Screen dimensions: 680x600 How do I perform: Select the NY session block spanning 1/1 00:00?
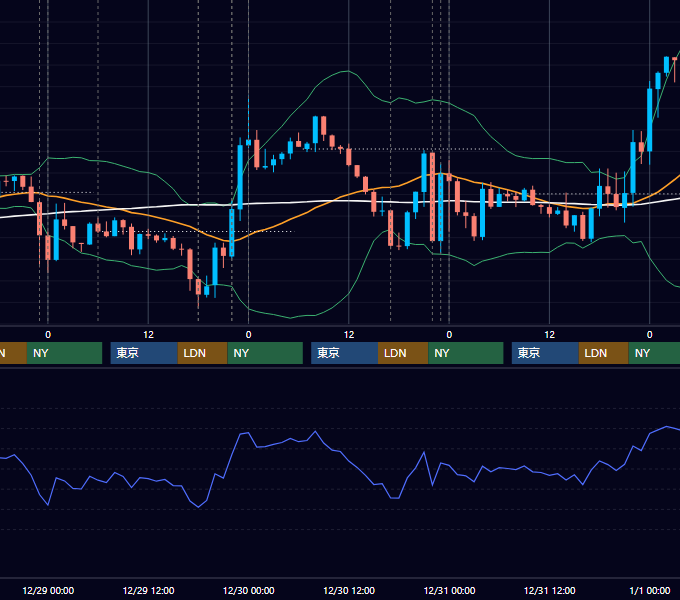point(654,353)
